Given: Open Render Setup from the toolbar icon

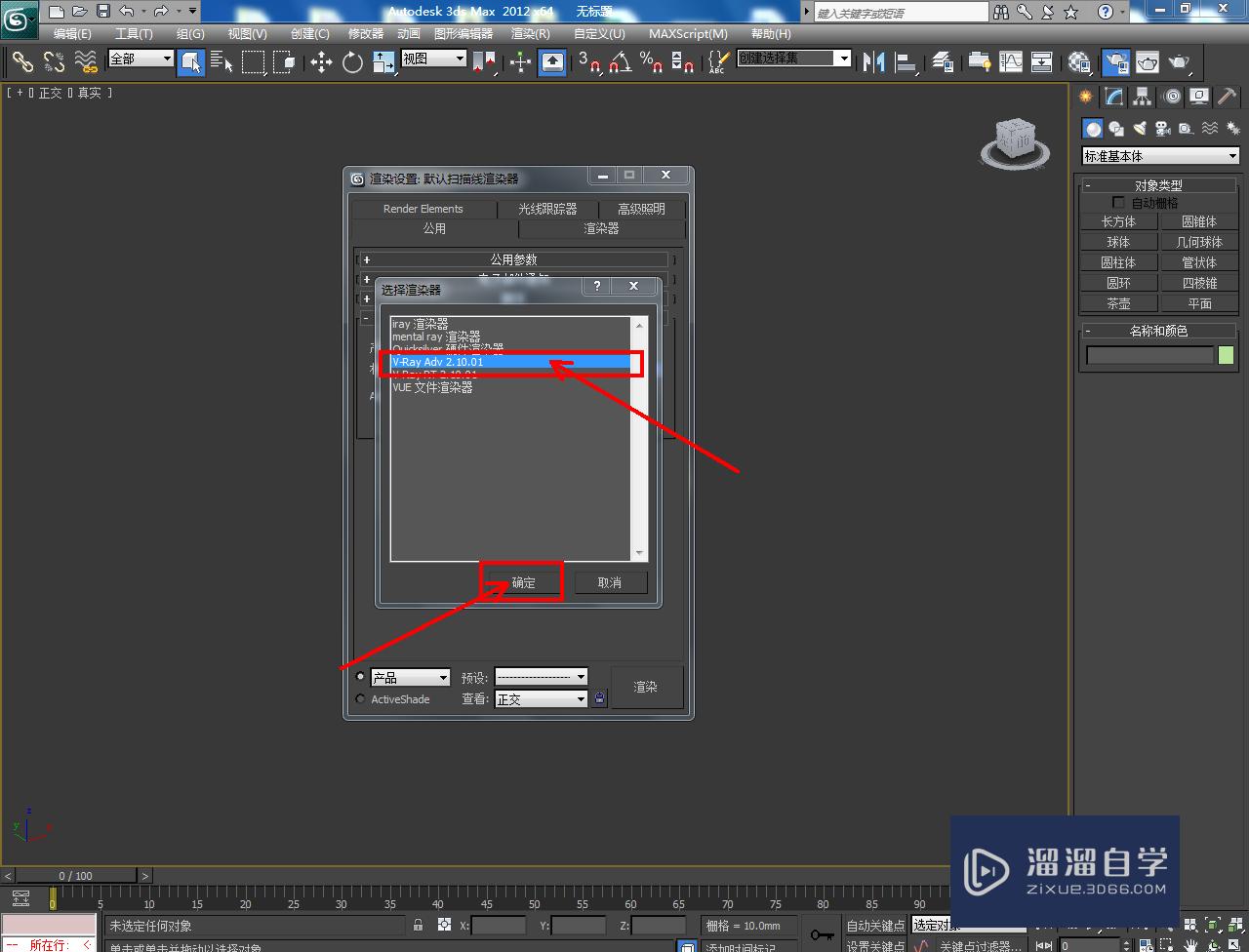Looking at the screenshot, I should point(1115,62).
